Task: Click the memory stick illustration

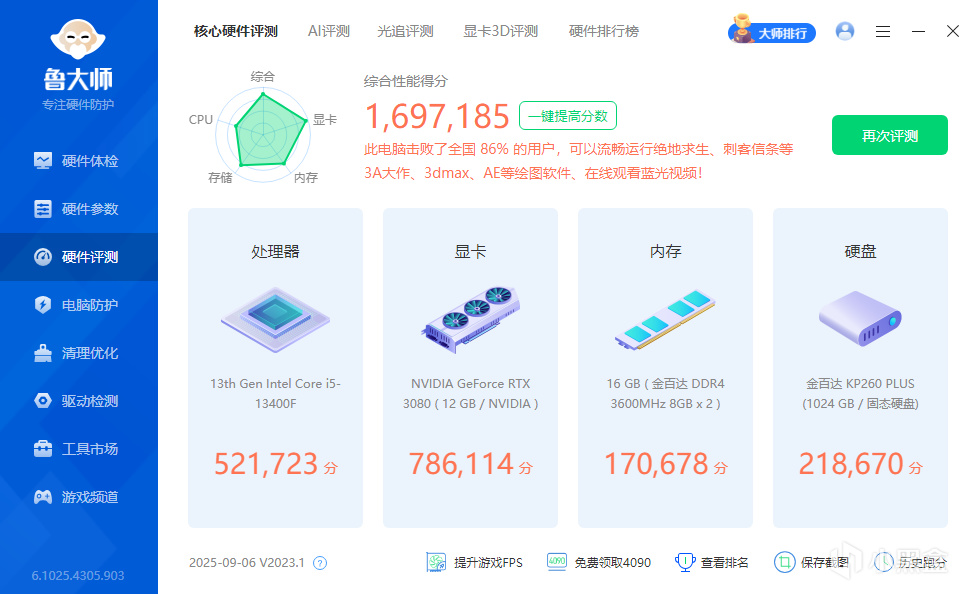Action: 665,320
